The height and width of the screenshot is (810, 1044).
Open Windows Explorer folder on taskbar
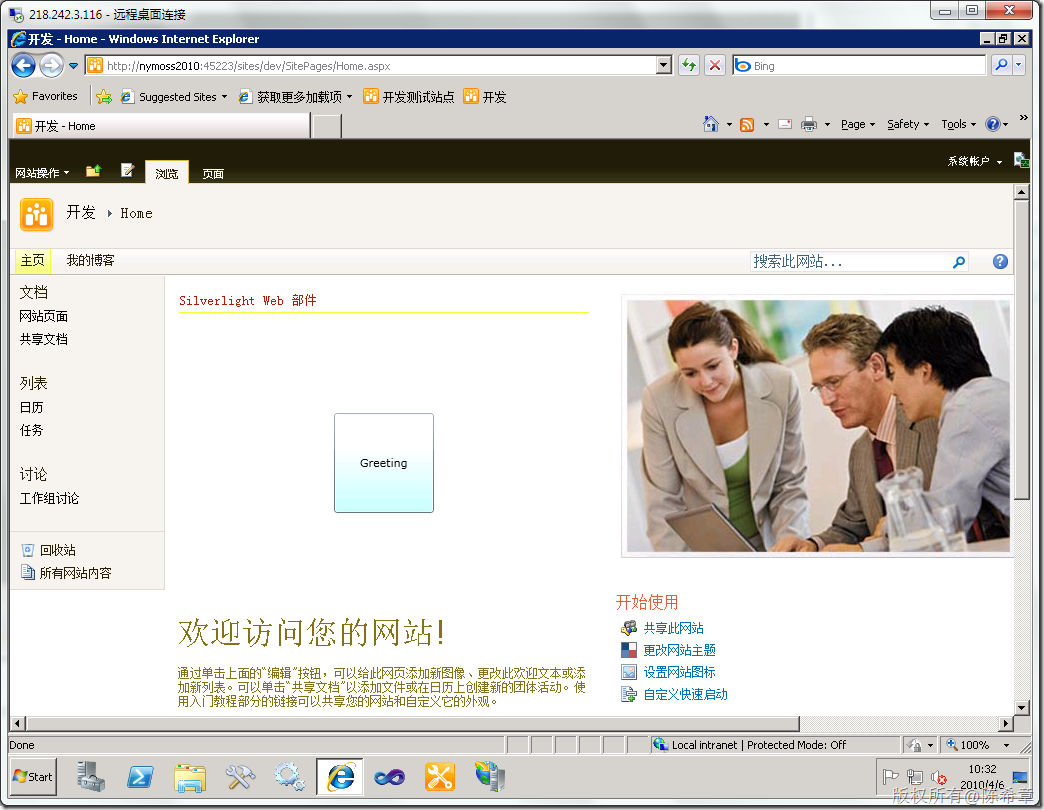[x=190, y=777]
